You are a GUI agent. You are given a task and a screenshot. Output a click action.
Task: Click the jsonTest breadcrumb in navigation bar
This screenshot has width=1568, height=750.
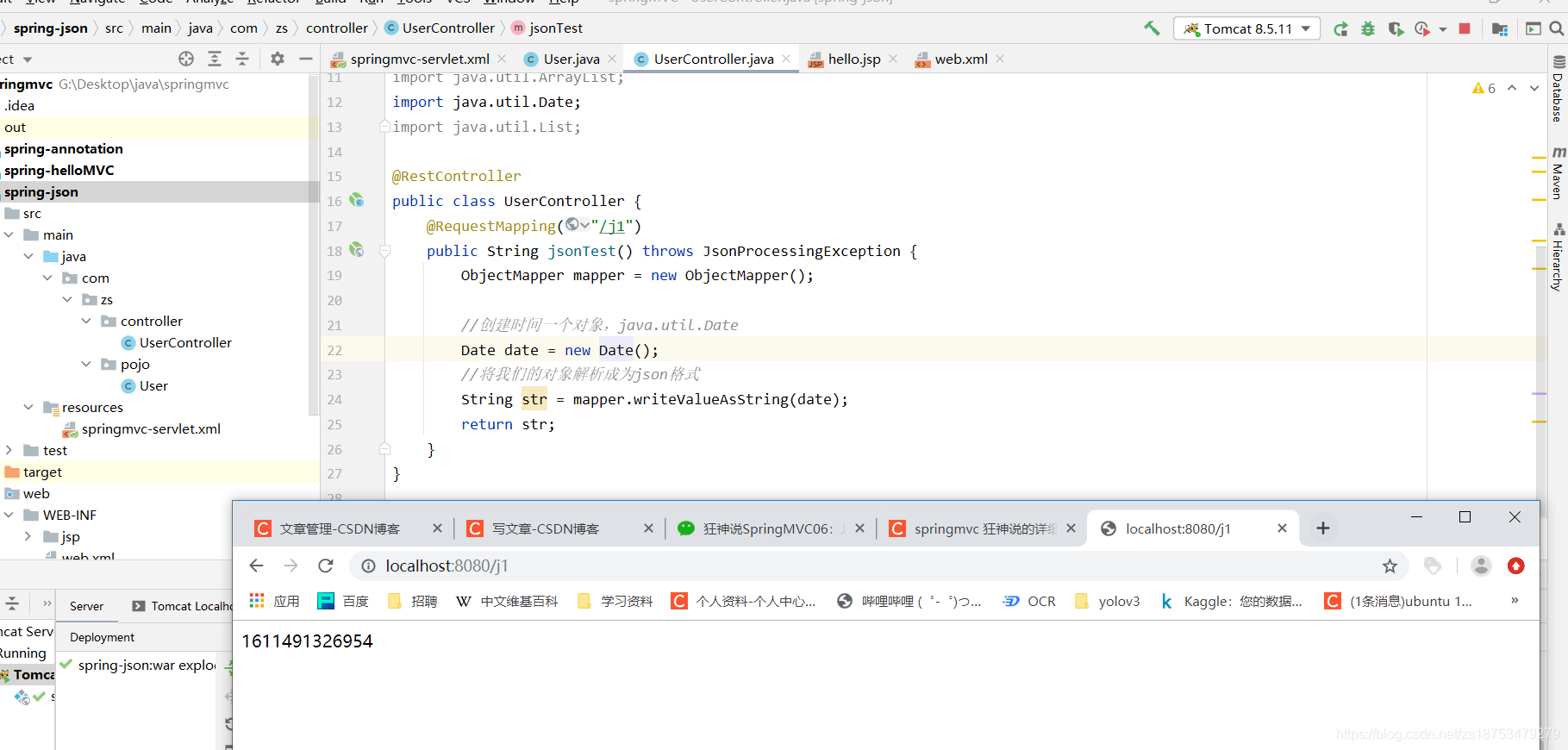click(x=547, y=28)
